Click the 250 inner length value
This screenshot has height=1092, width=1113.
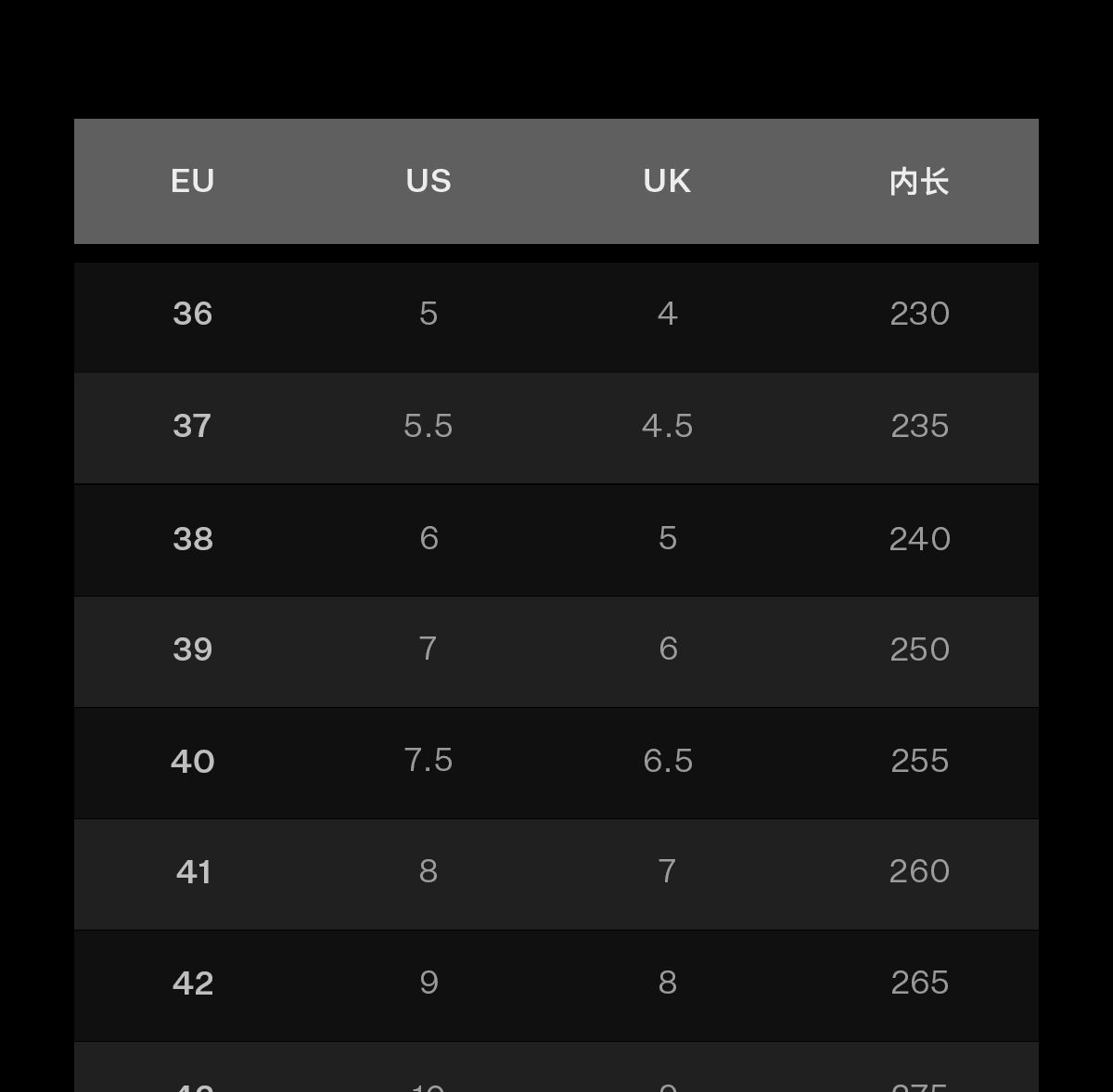(919, 649)
